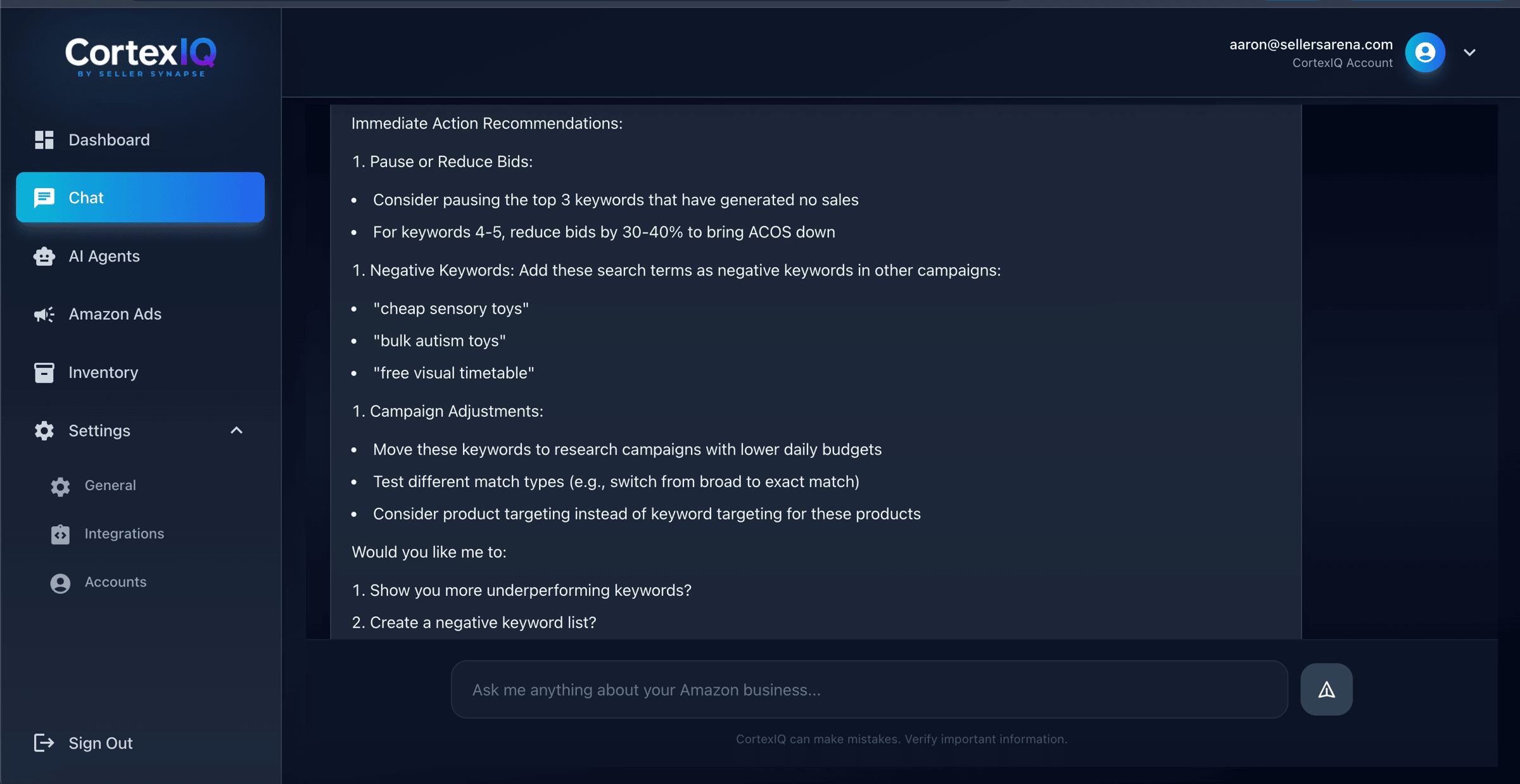The height and width of the screenshot is (784, 1520).
Task: Open General settings
Action: pos(110,486)
